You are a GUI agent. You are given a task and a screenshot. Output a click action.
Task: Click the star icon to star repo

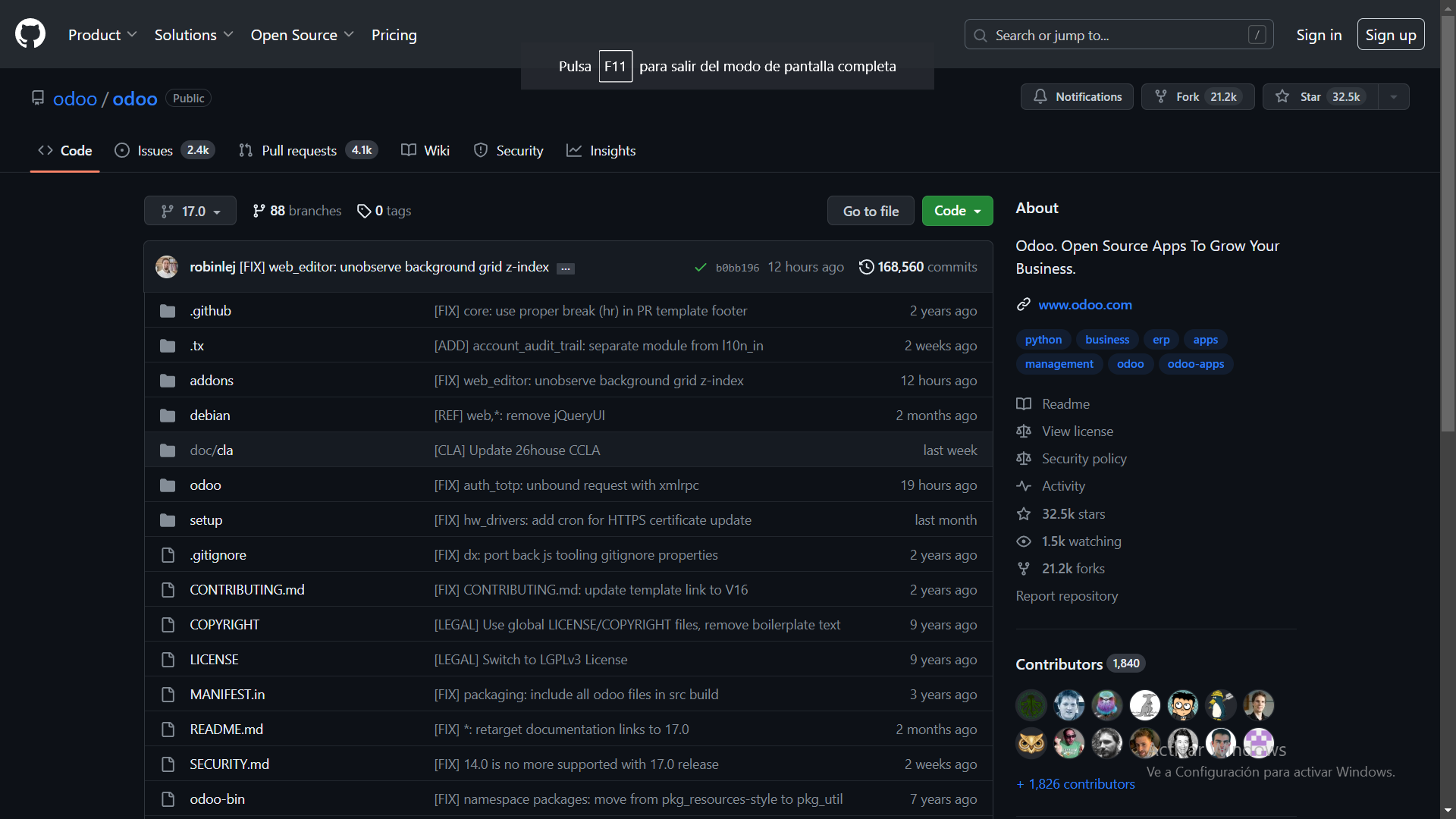1282,96
